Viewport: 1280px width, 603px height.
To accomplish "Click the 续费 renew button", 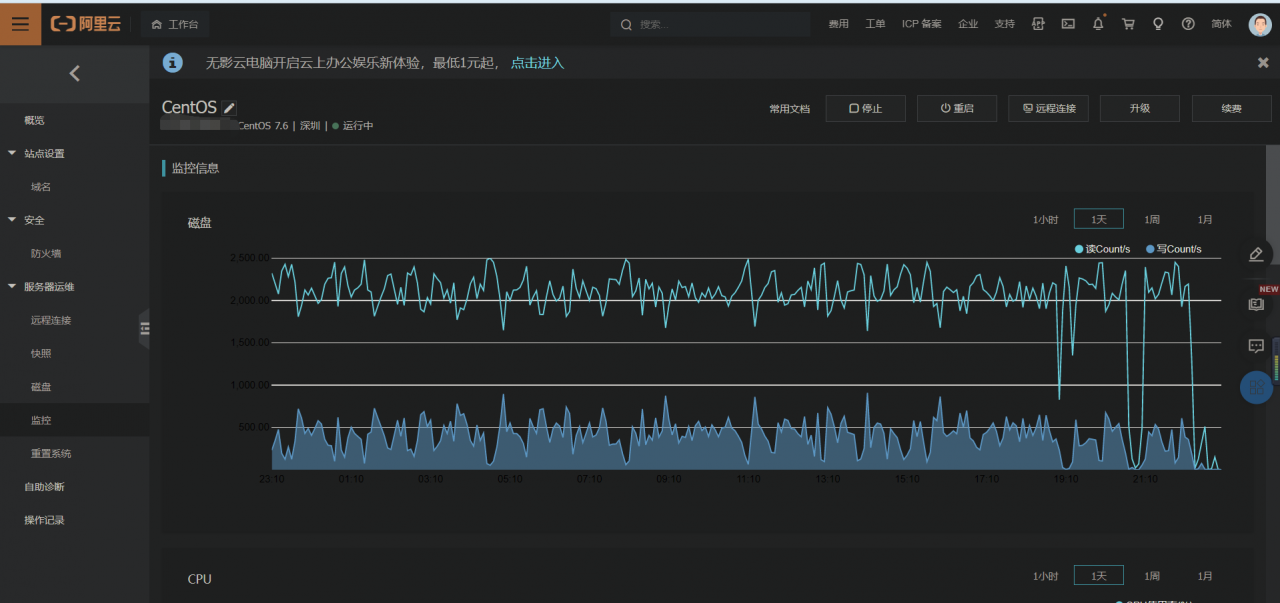I will 1231,108.
